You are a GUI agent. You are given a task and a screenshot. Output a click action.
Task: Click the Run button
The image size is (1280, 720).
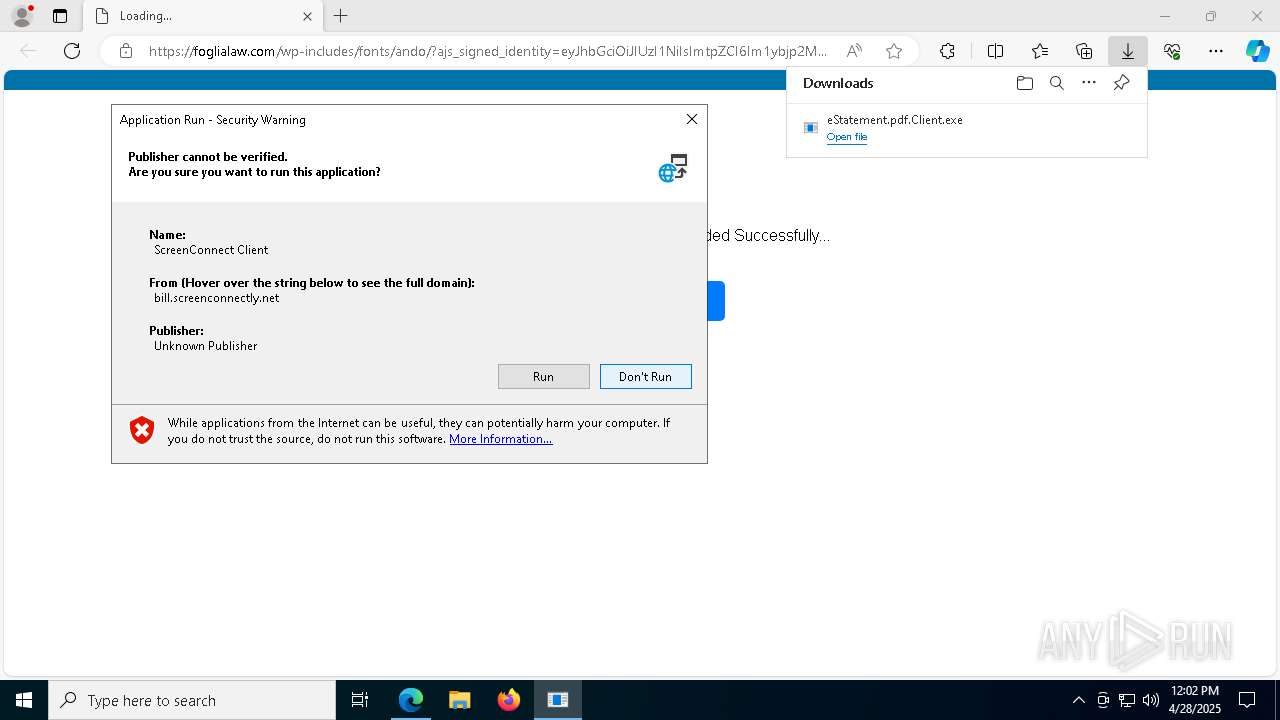coord(544,377)
